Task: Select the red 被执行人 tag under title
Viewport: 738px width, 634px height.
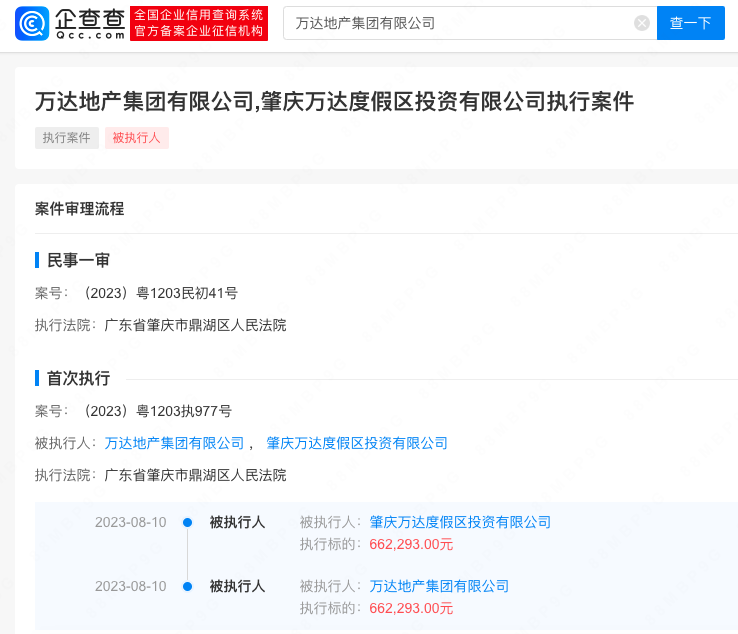Action: [x=137, y=138]
